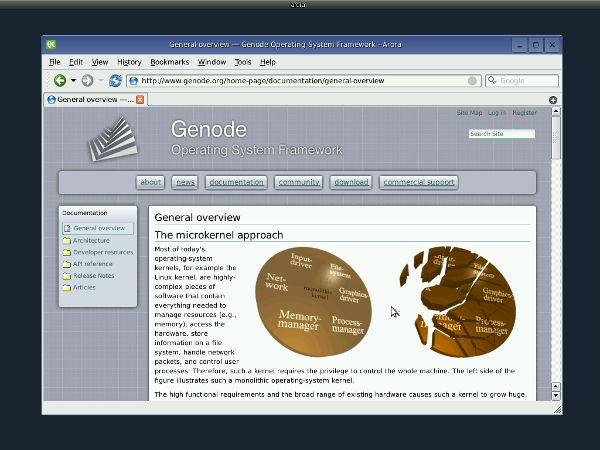Click the Genode logo image
This screenshot has width=600, height=450.
[x=113, y=139]
